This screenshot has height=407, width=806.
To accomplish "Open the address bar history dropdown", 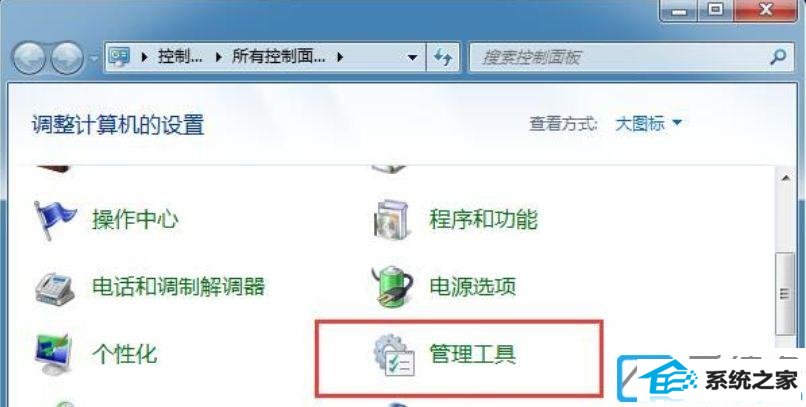I will (412, 57).
